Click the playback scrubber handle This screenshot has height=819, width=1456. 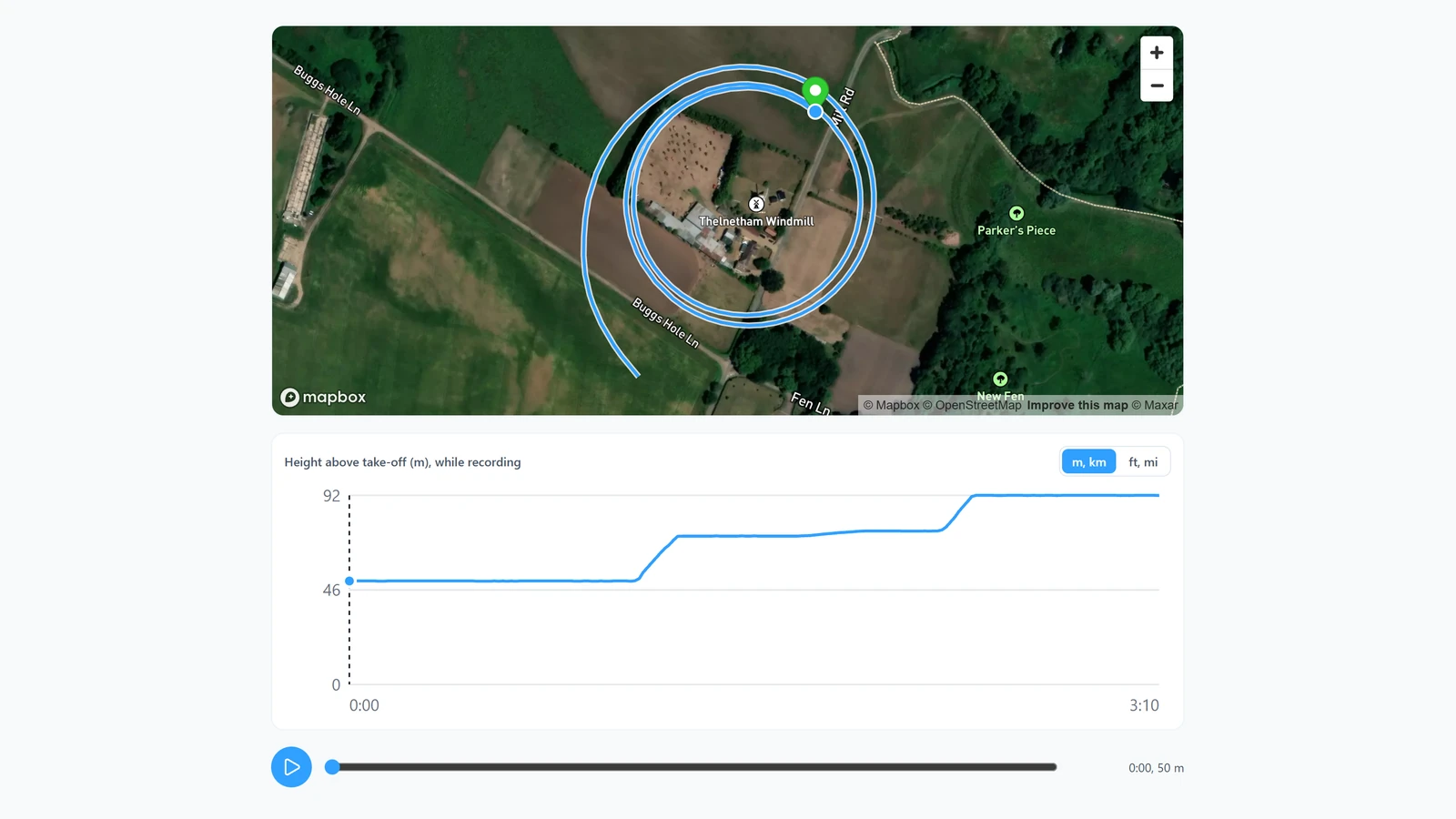tap(333, 767)
